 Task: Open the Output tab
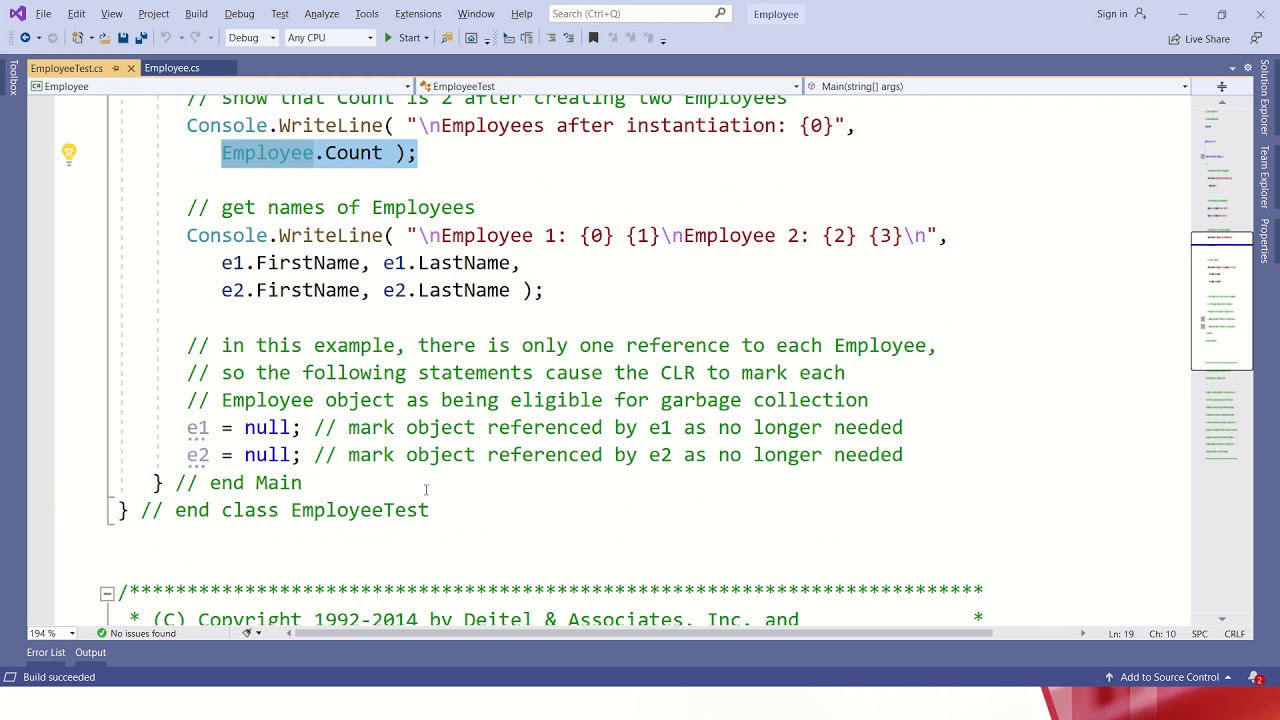[90, 652]
